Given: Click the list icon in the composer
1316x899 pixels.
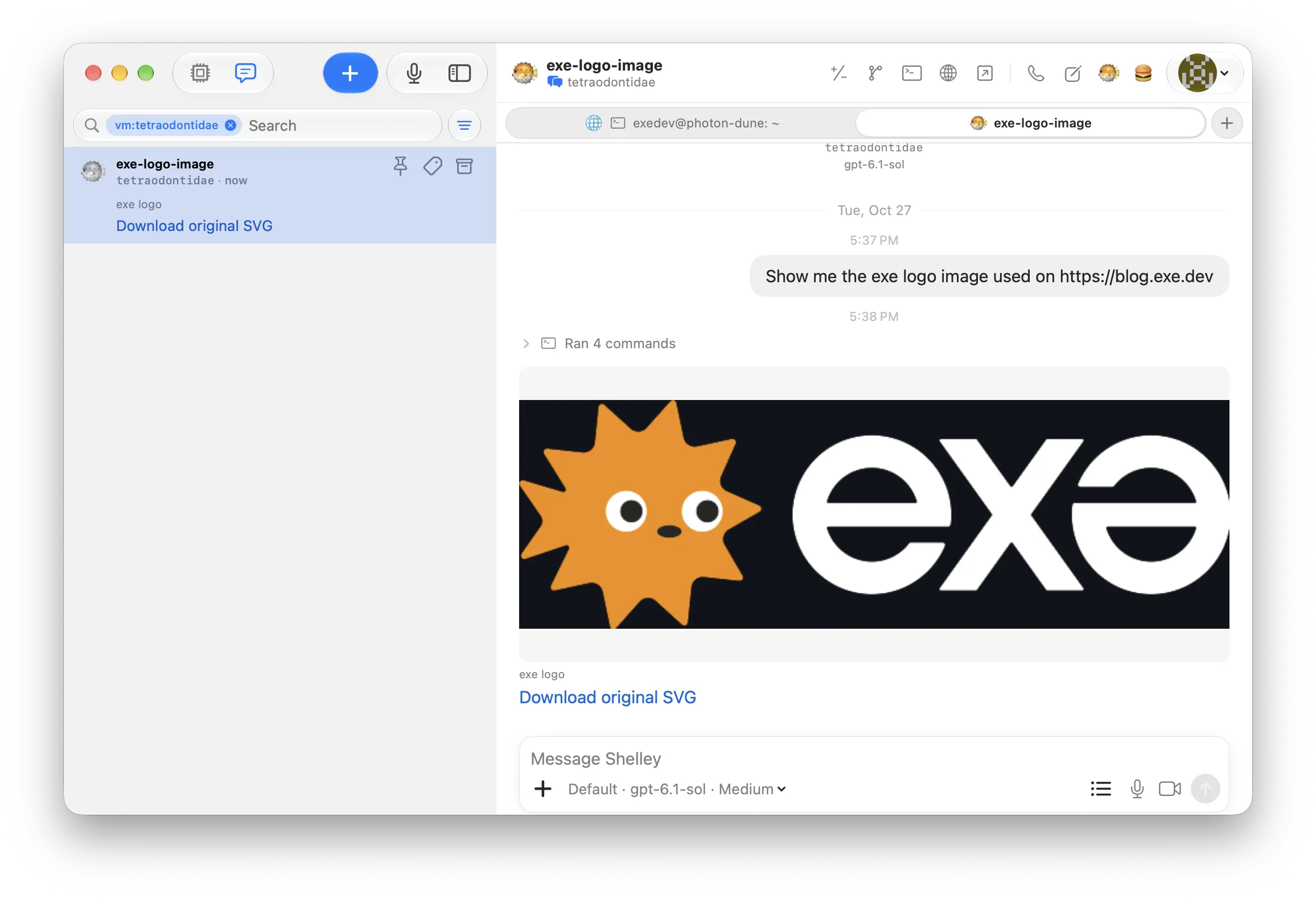Looking at the screenshot, I should tap(1100, 789).
